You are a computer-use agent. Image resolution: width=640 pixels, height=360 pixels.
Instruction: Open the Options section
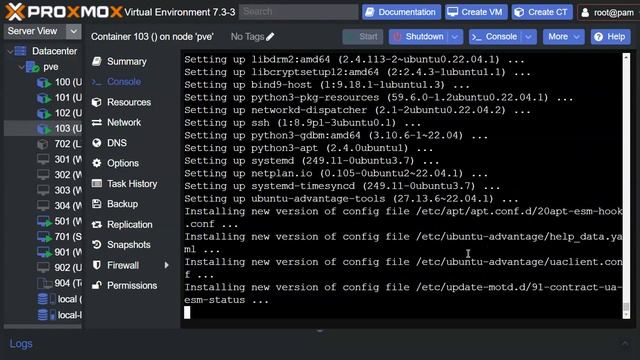(123, 163)
